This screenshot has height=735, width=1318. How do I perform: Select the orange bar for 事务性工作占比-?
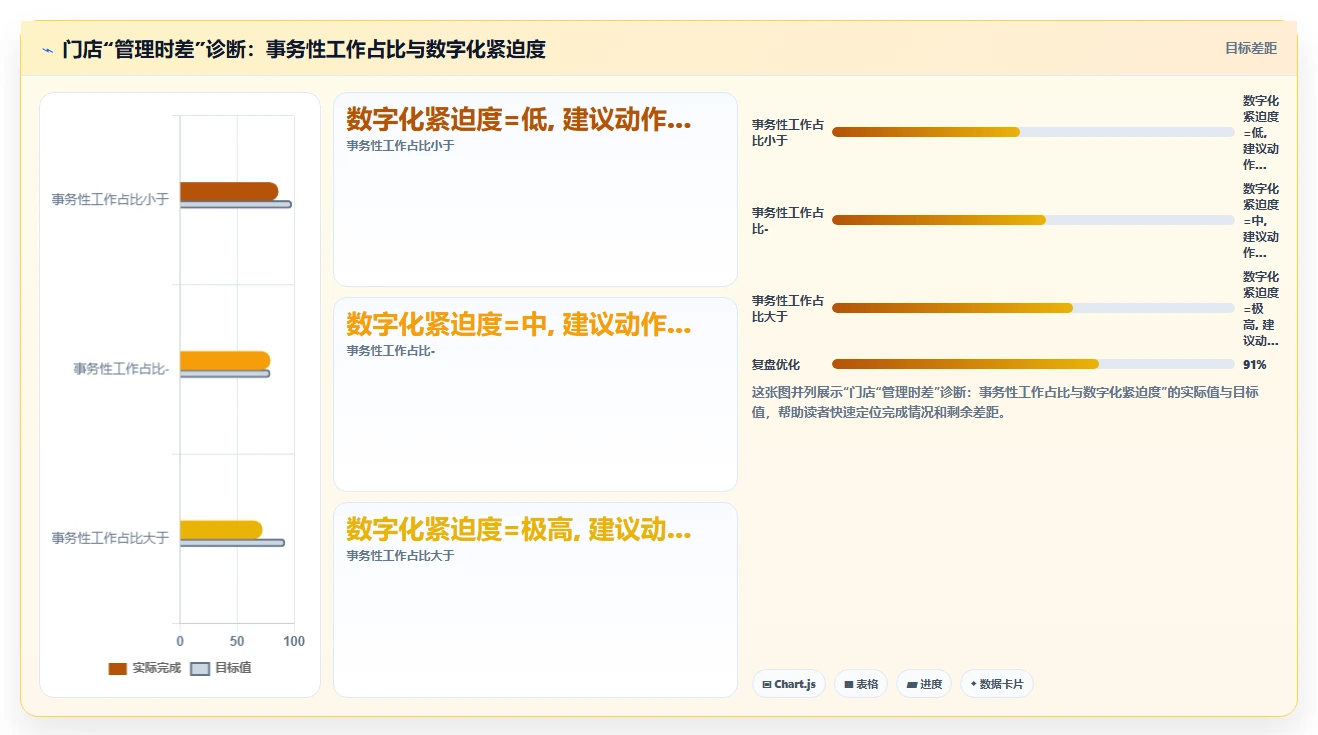(225, 360)
